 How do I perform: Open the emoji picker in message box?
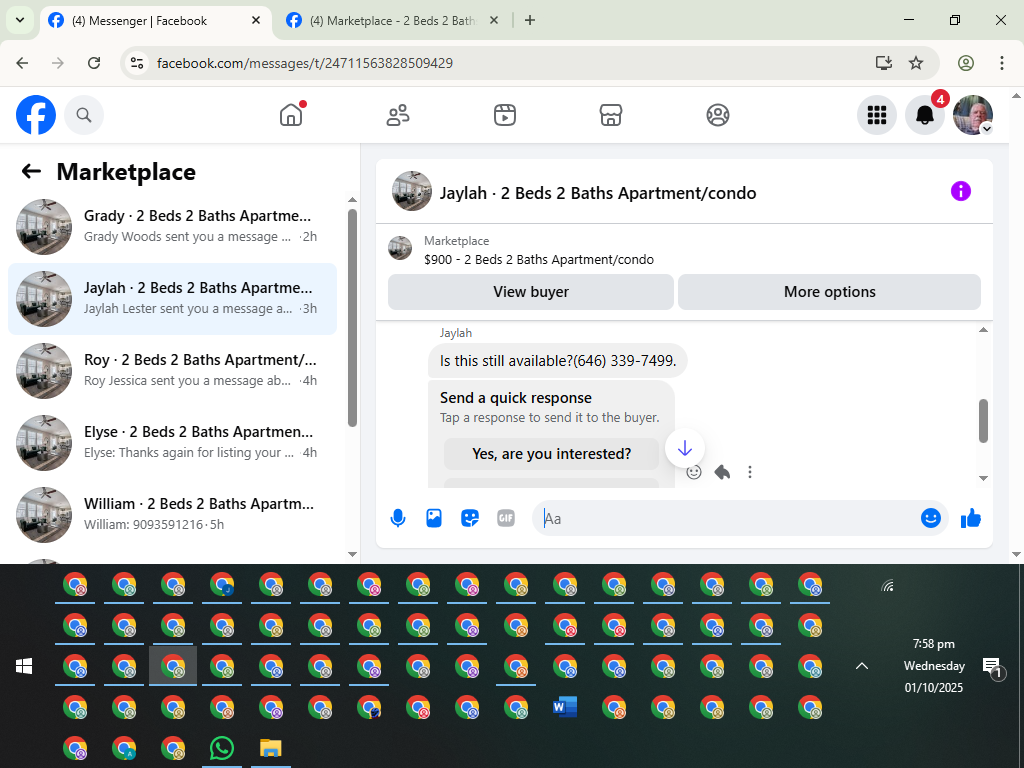coord(931,518)
